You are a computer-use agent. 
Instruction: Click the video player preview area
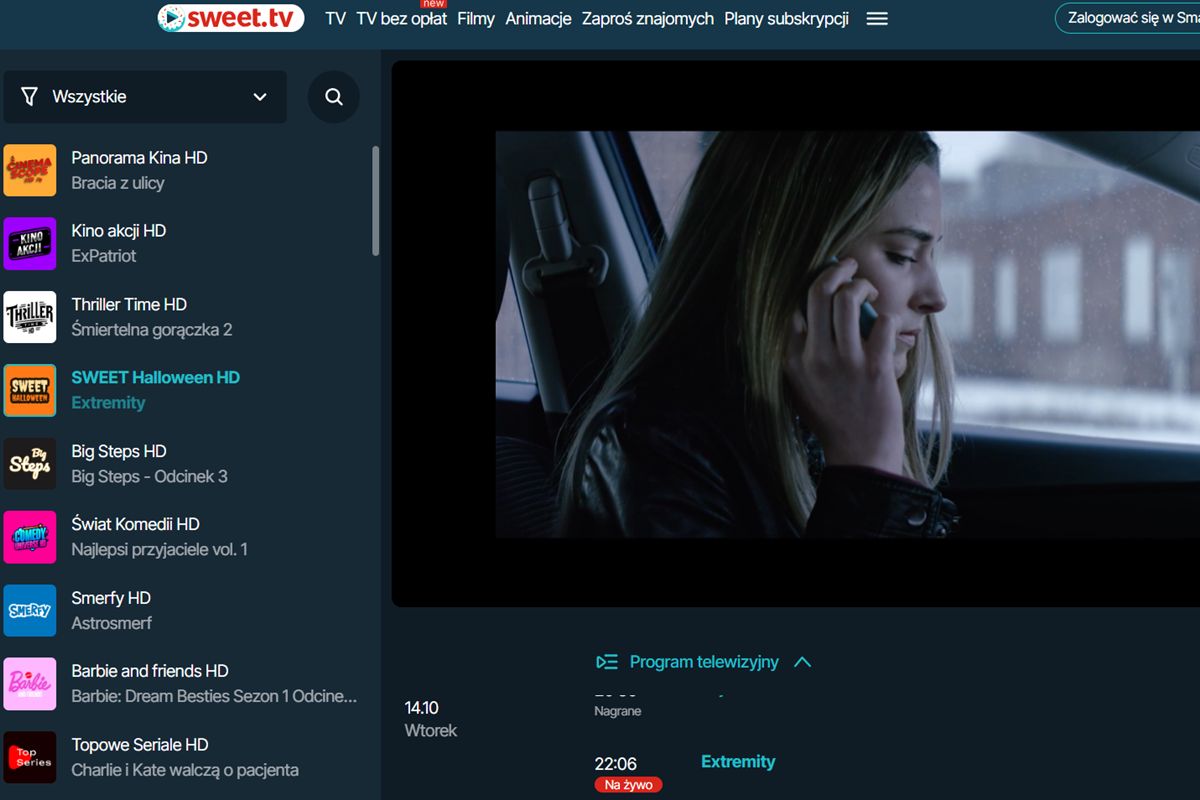(795, 334)
